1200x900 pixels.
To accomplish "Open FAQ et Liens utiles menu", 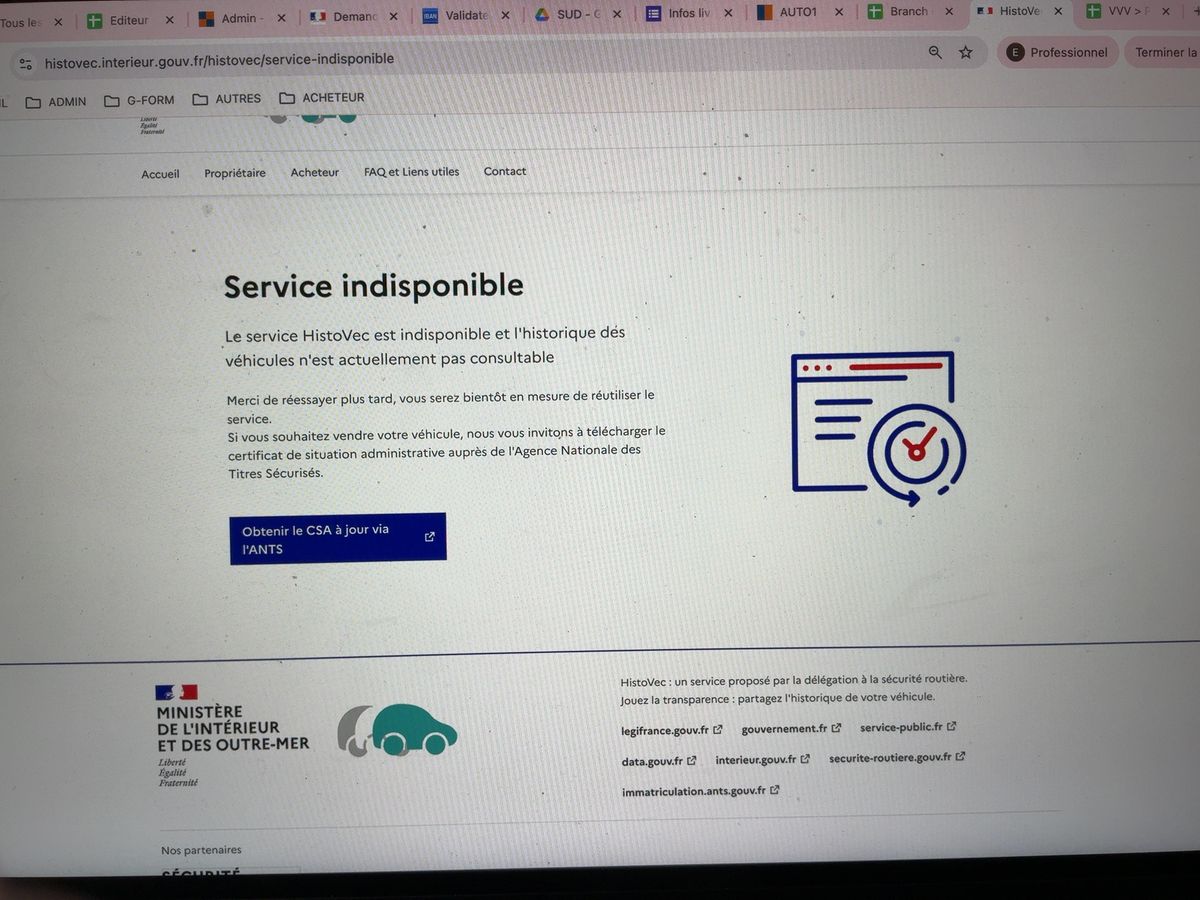I will click(x=411, y=172).
